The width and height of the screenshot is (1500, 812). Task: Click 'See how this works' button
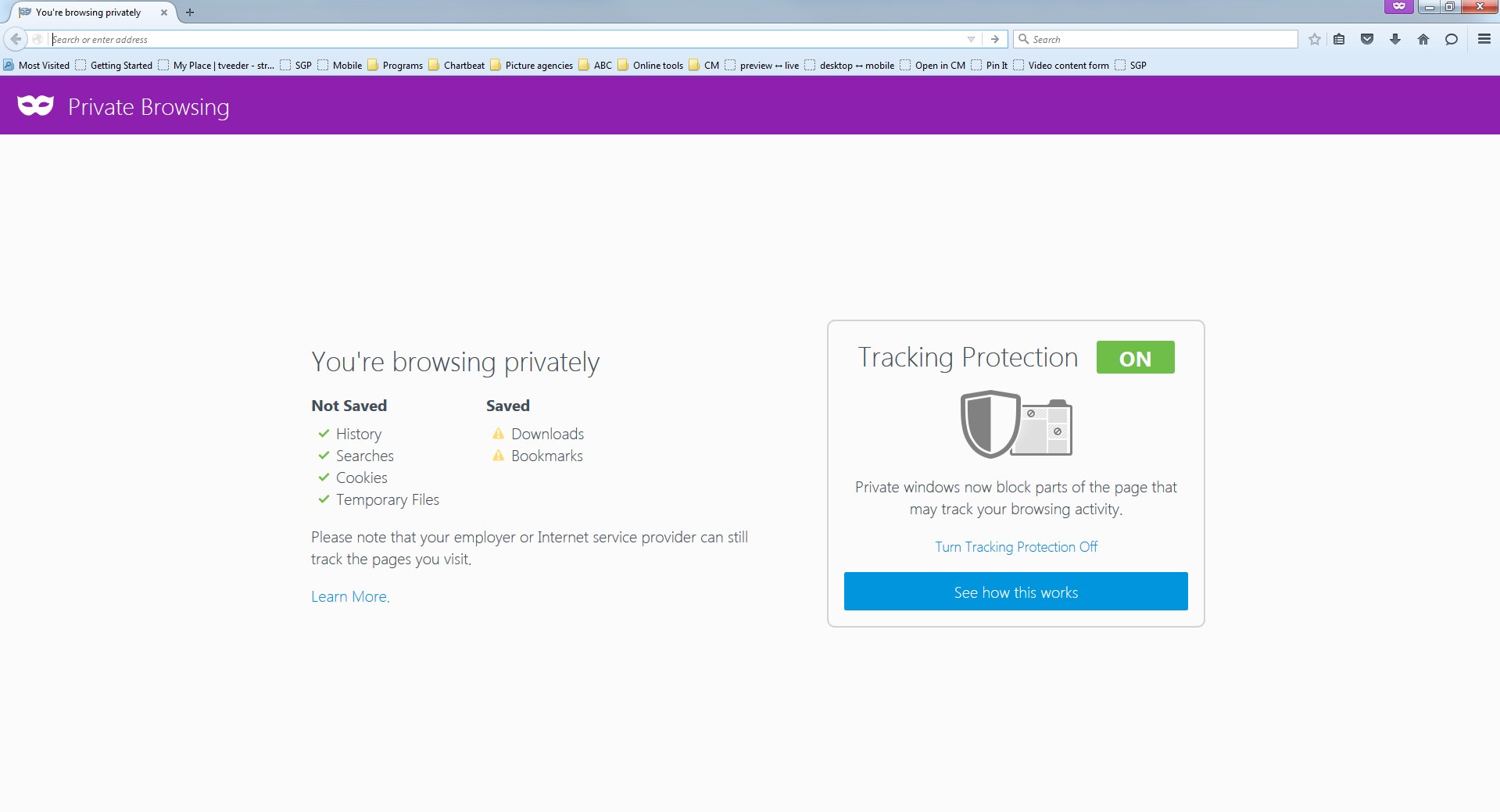(x=1015, y=592)
